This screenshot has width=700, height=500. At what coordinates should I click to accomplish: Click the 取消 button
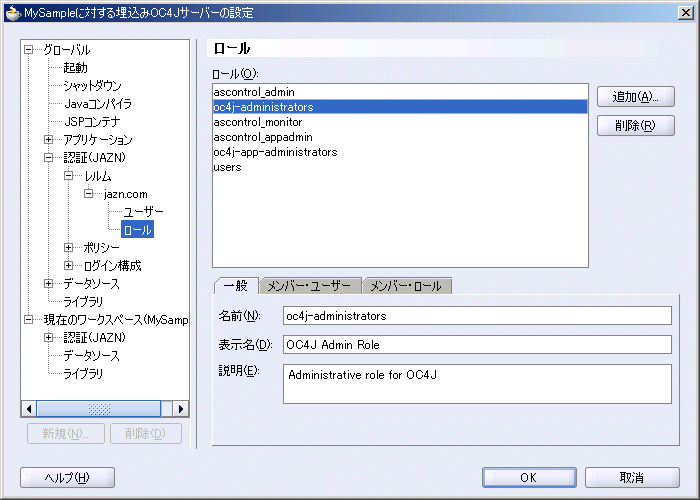tap(632, 478)
